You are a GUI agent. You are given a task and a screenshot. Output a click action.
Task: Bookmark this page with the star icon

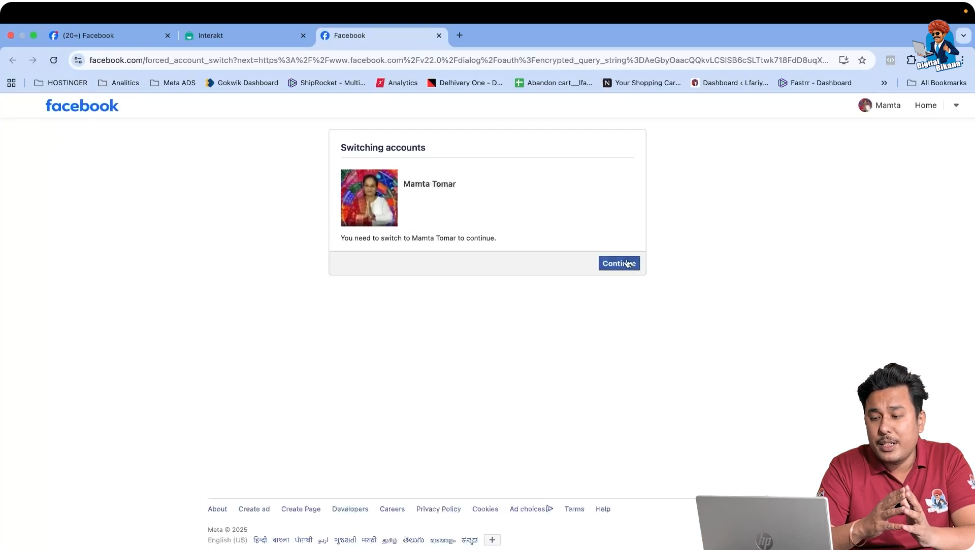(862, 60)
